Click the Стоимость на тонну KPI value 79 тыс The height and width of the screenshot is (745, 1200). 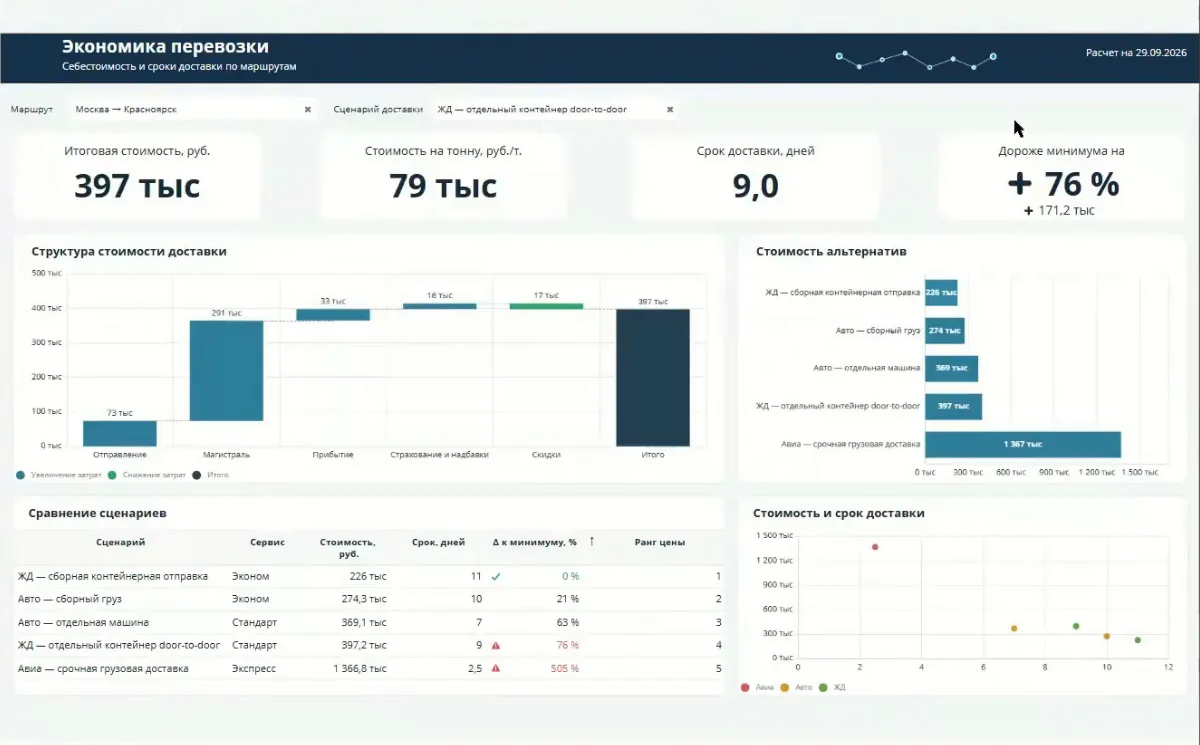pyautogui.click(x=443, y=186)
